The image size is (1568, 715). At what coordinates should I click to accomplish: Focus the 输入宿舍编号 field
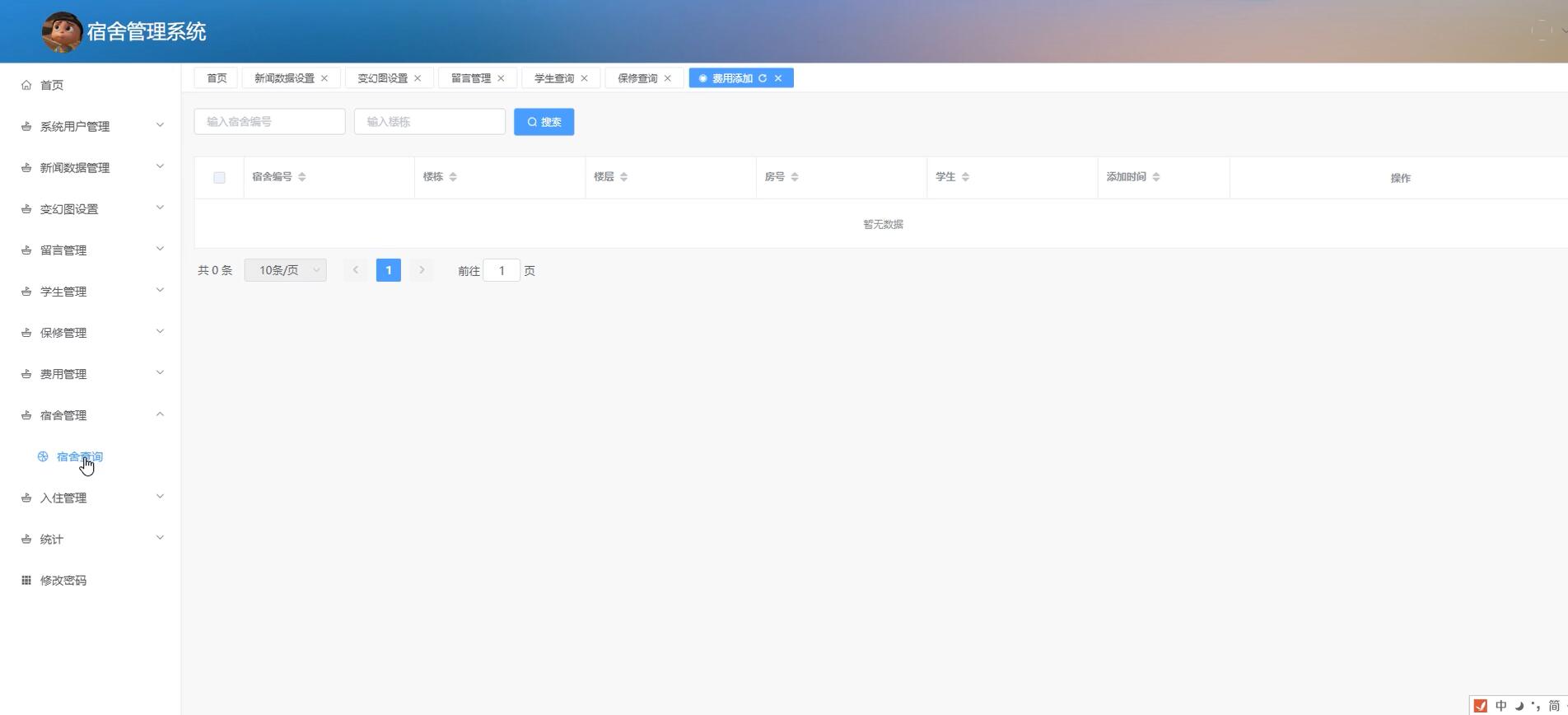point(270,122)
